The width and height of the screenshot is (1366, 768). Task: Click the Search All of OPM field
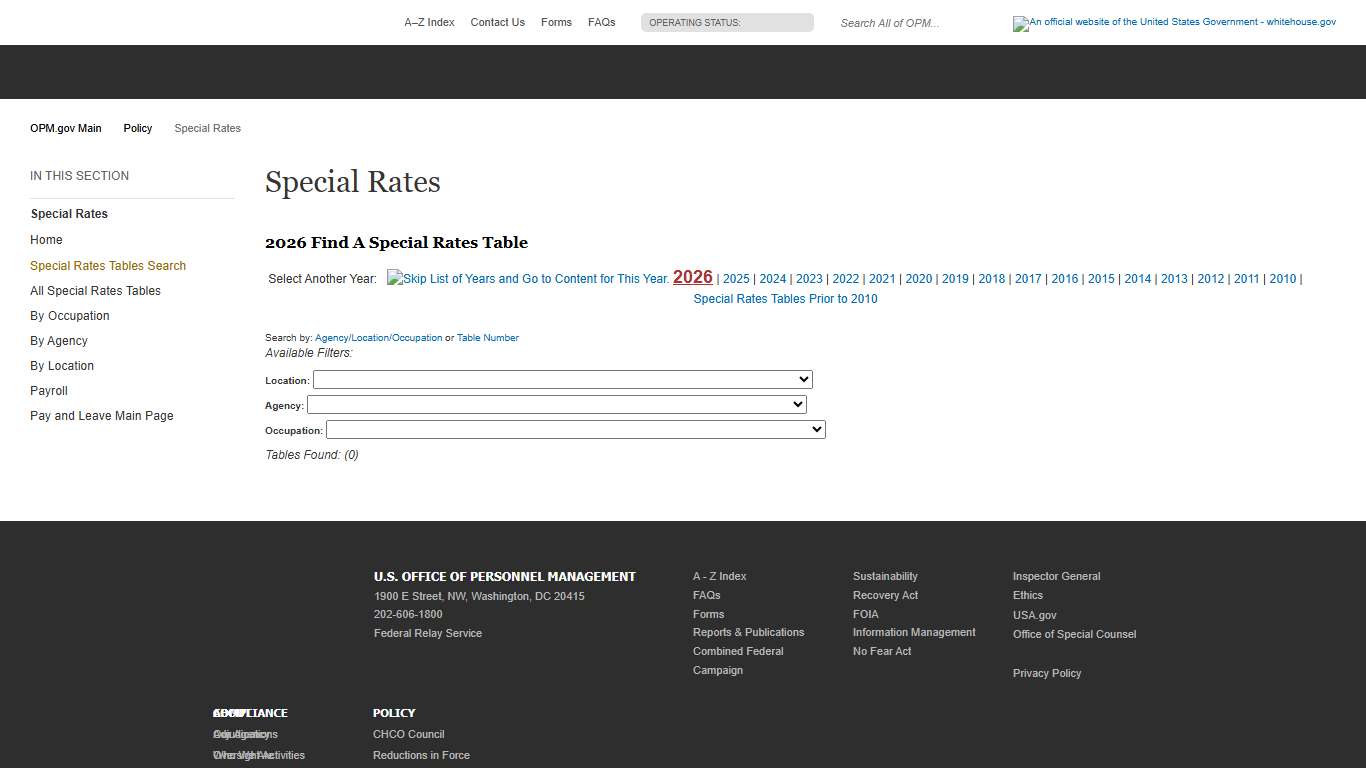(x=889, y=23)
